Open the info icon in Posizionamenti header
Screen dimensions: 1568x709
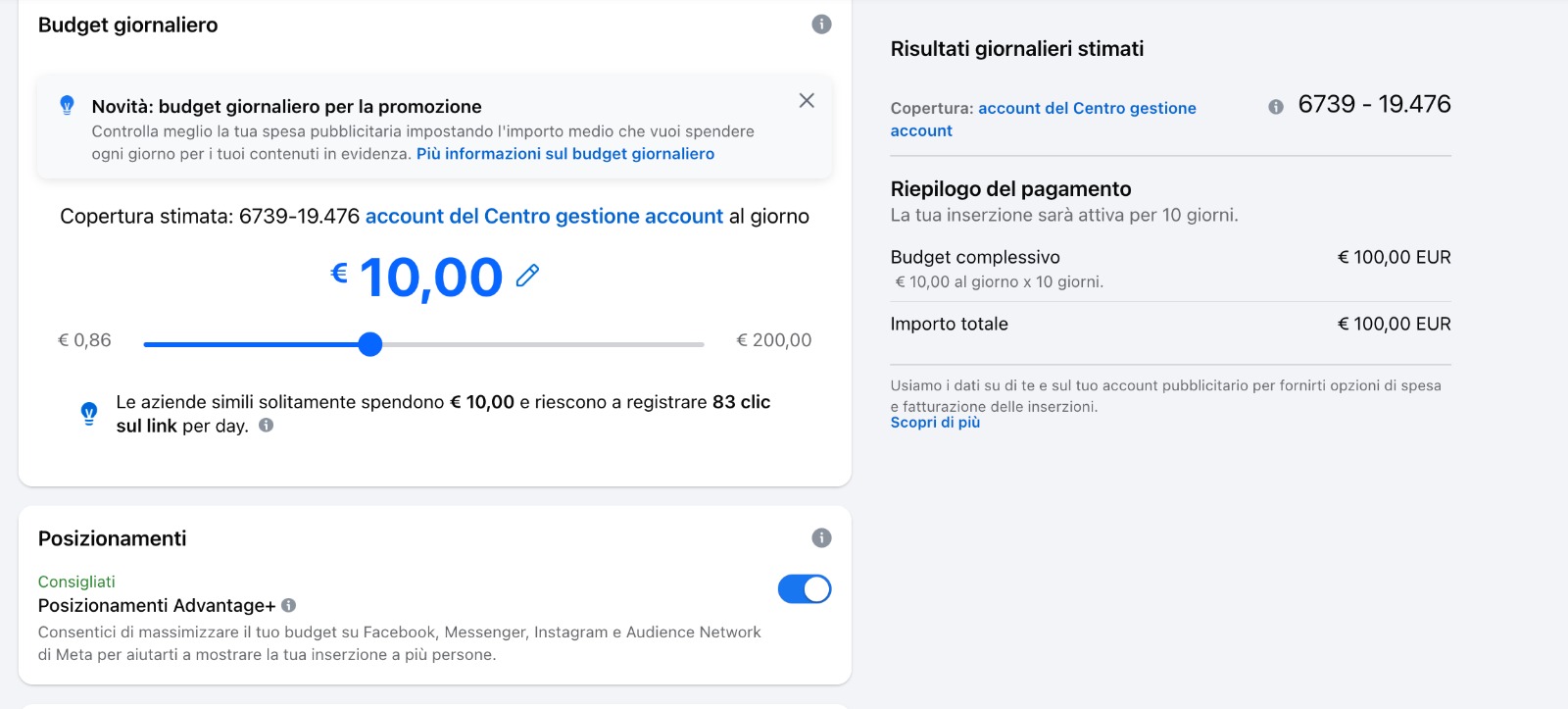pos(821,537)
